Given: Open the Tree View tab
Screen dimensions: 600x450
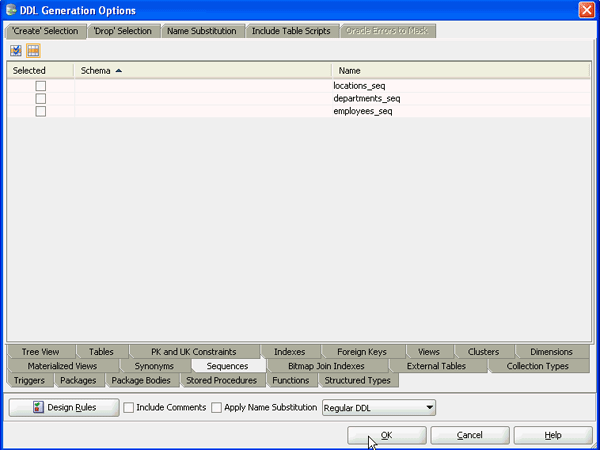Looking at the screenshot, I should pos(41,352).
